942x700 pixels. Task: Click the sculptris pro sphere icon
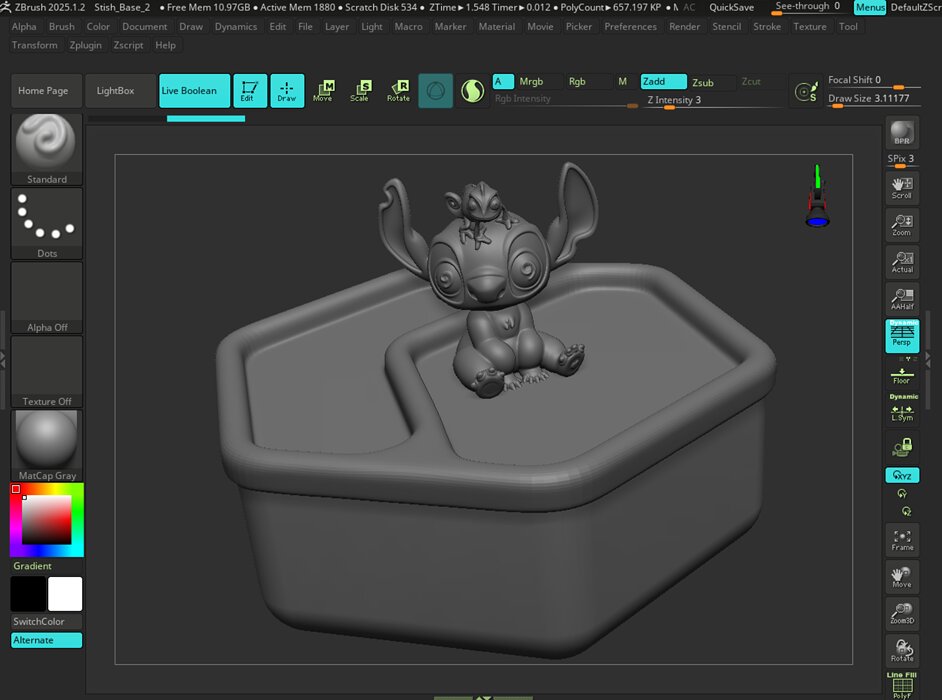(x=472, y=91)
